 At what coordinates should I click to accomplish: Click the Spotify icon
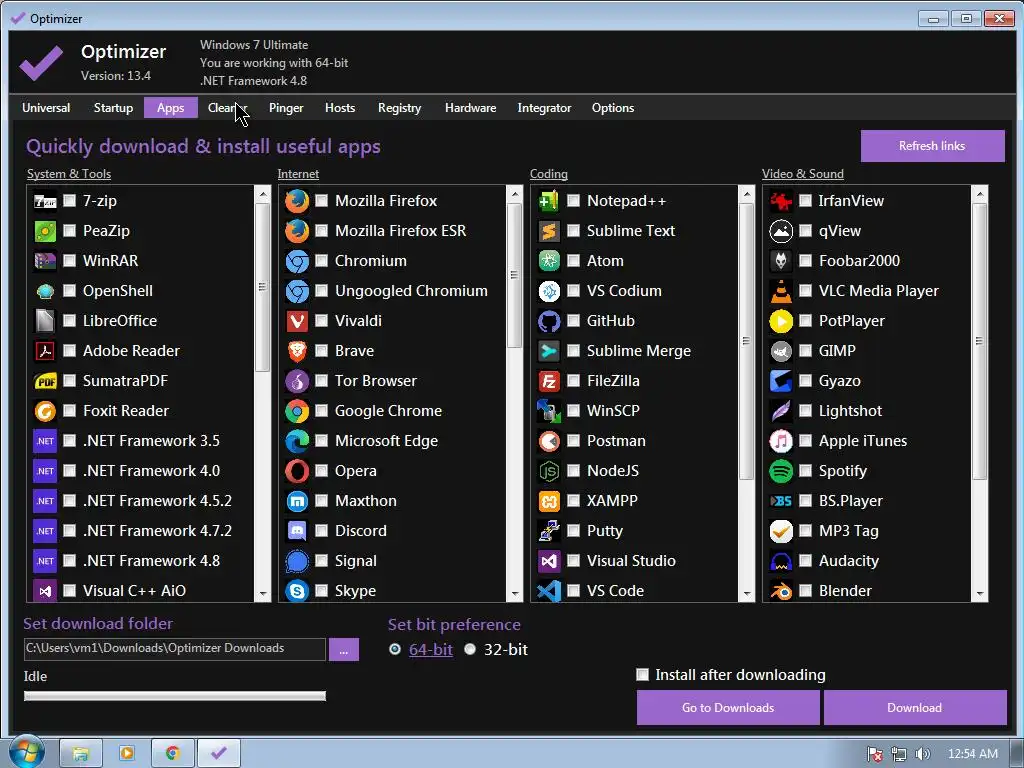point(781,472)
